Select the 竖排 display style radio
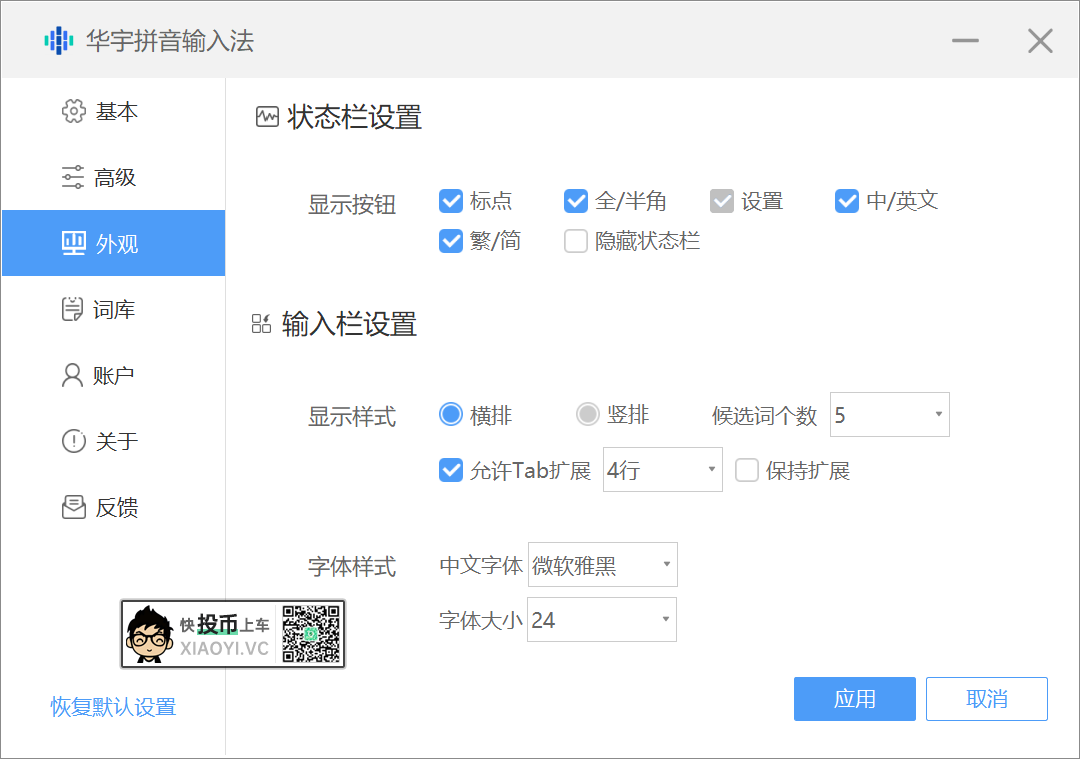The height and width of the screenshot is (759, 1080). click(589, 414)
